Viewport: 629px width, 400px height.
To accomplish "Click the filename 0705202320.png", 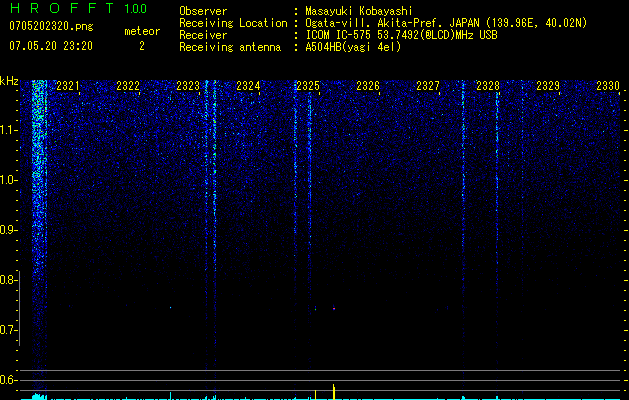I will click(51, 27).
